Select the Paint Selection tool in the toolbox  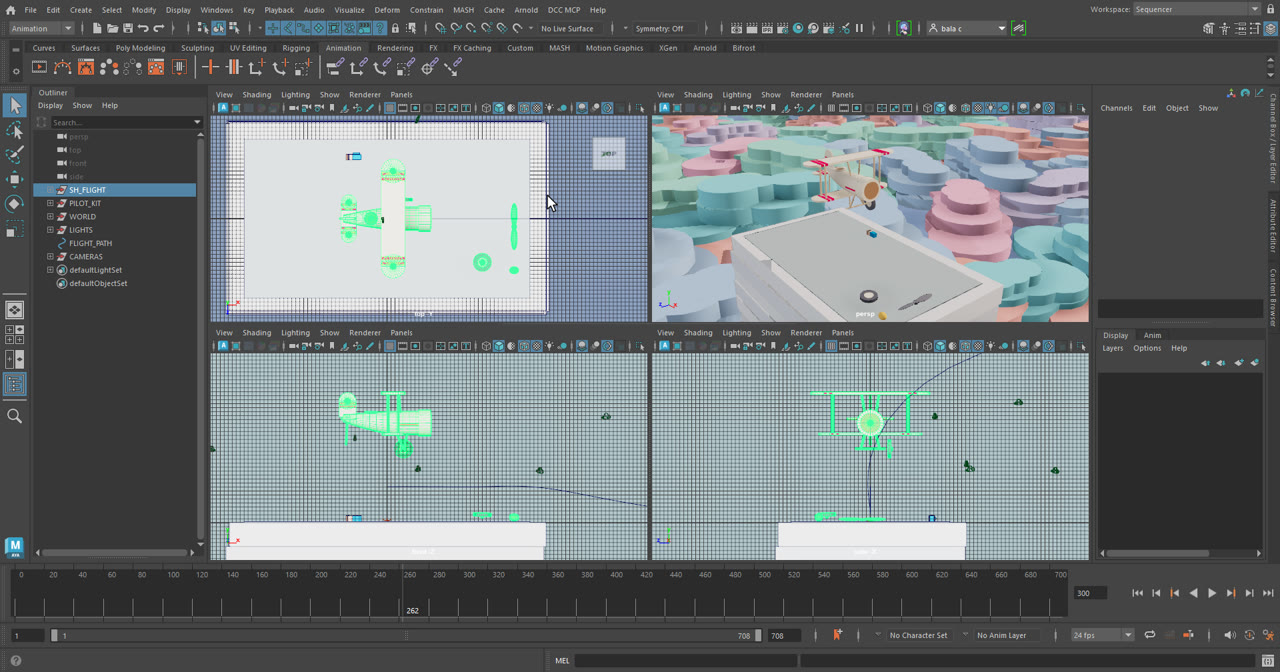[14, 154]
